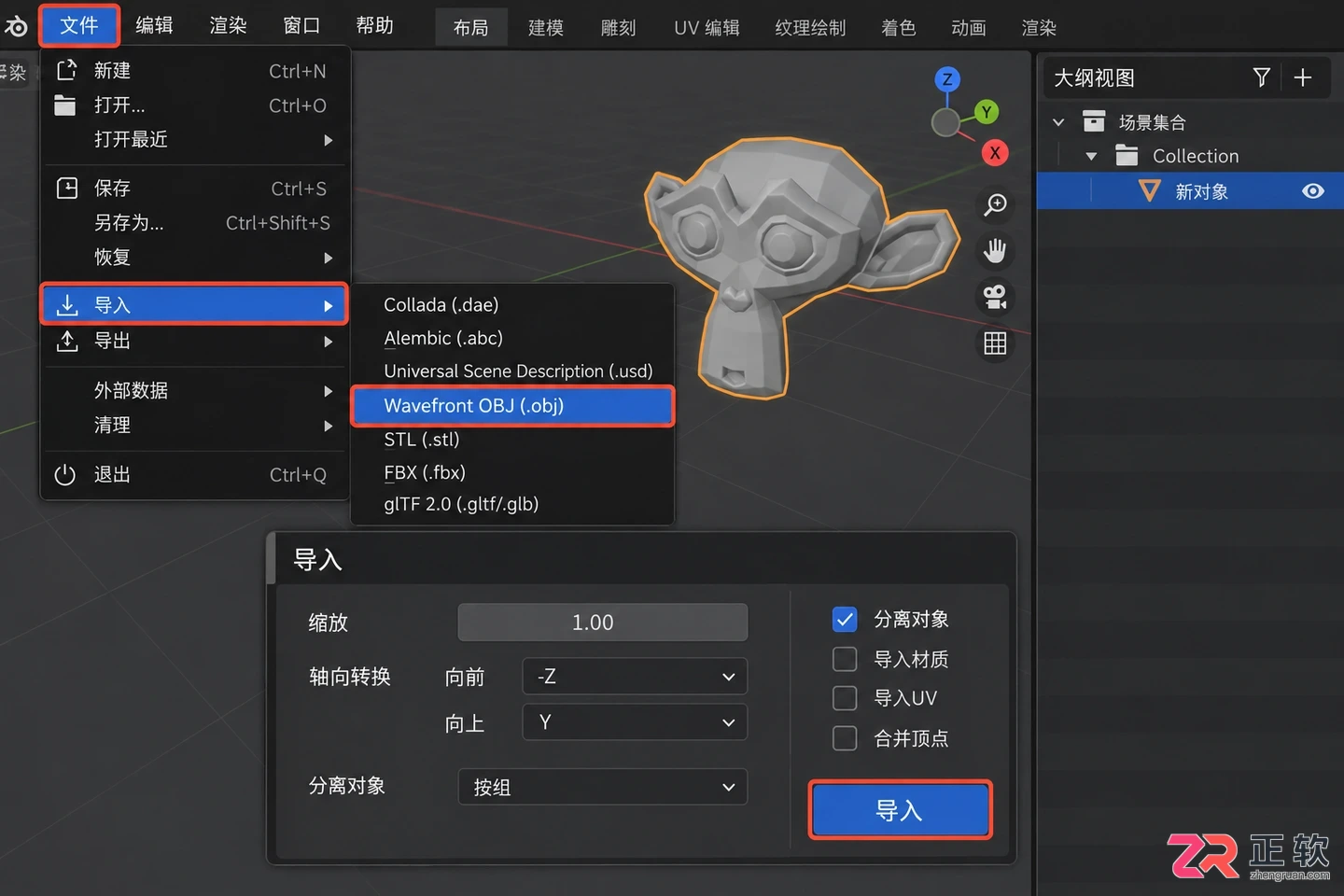Uncheck the 分离对象 checkbox
This screenshot has height=896, width=1344.
[x=845, y=620]
